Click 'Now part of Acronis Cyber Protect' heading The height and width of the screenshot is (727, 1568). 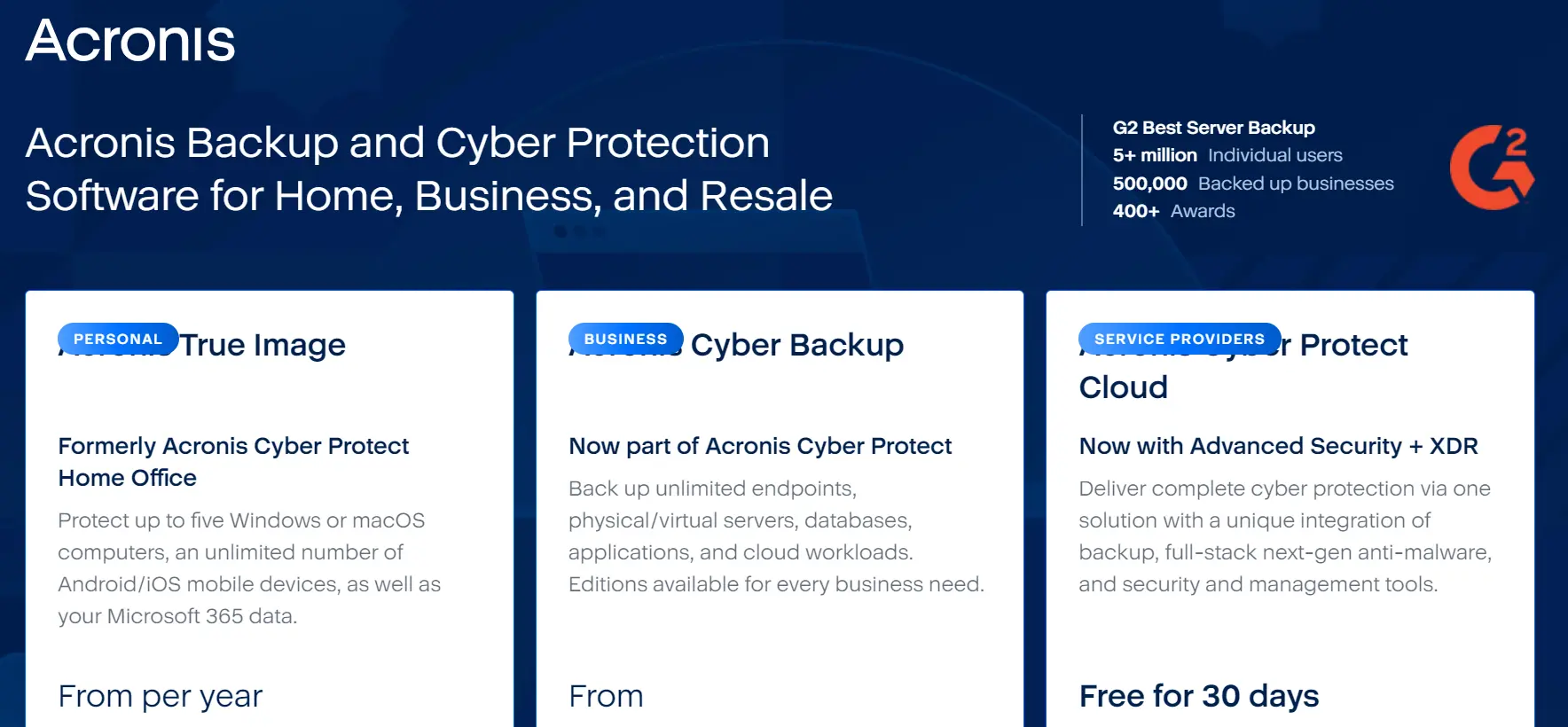[760, 446]
